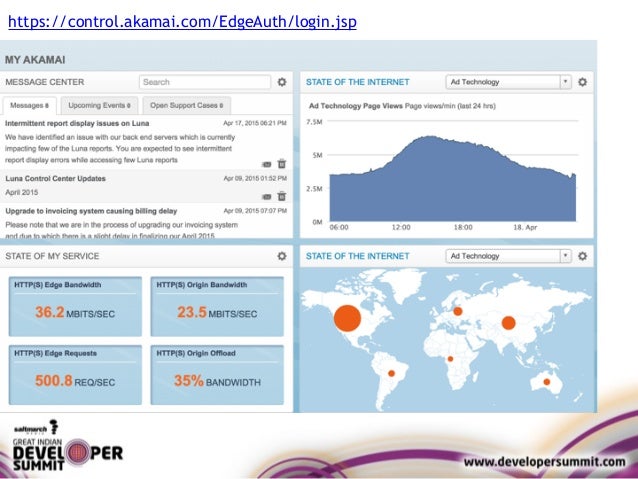
Task: Click the MY AKAMAI heading
Action: [x=35, y=60]
